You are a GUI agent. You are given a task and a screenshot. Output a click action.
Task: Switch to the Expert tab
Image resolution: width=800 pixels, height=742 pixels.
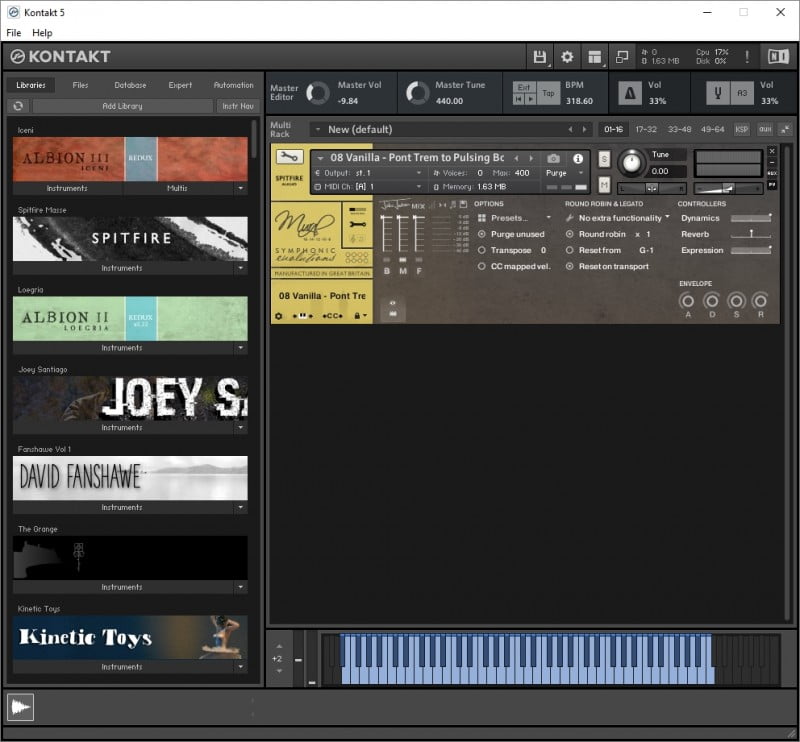pos(180,85)
